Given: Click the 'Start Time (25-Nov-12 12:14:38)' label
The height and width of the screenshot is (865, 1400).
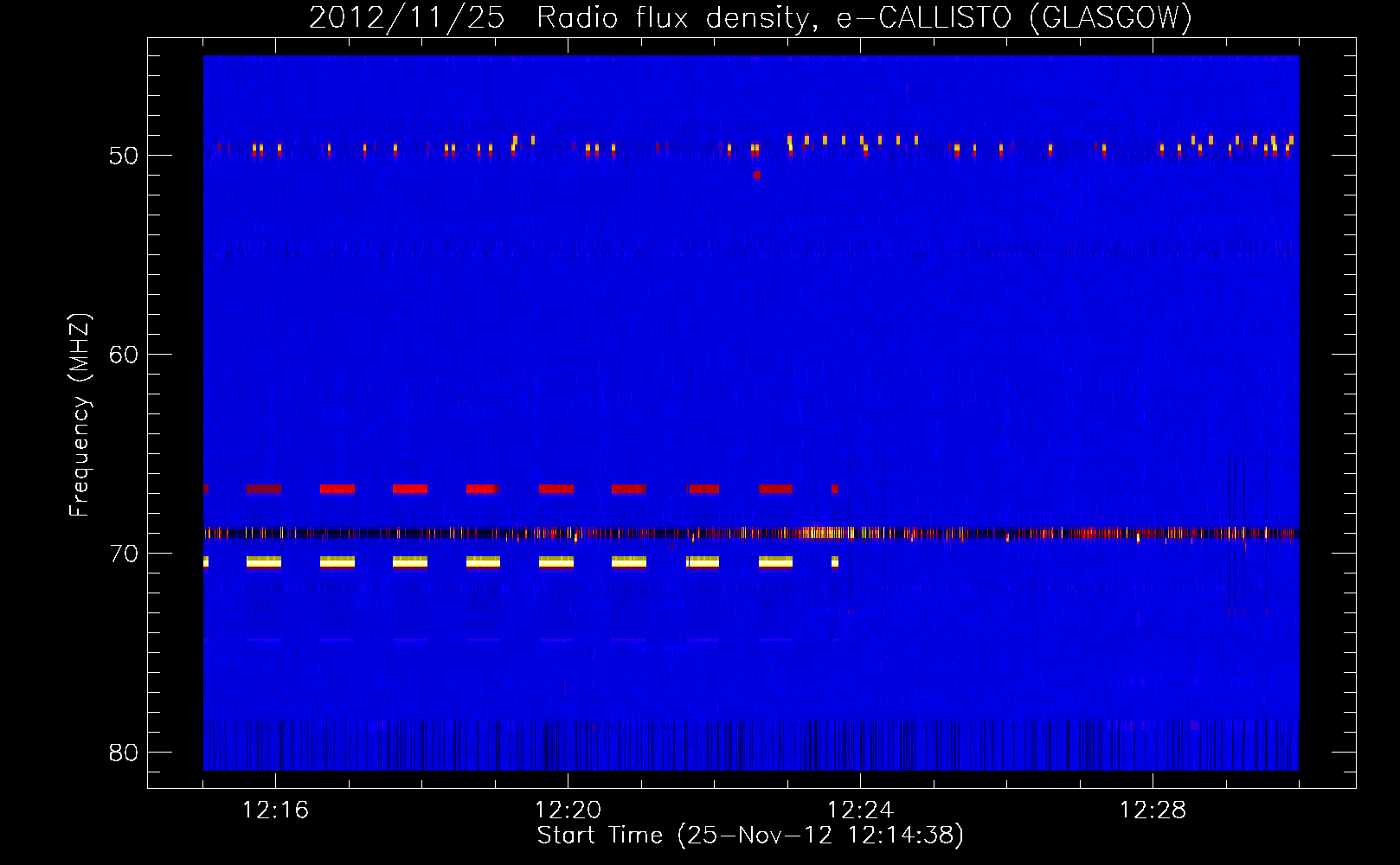Looking at the screenshot, I should (x=750, y=836).
